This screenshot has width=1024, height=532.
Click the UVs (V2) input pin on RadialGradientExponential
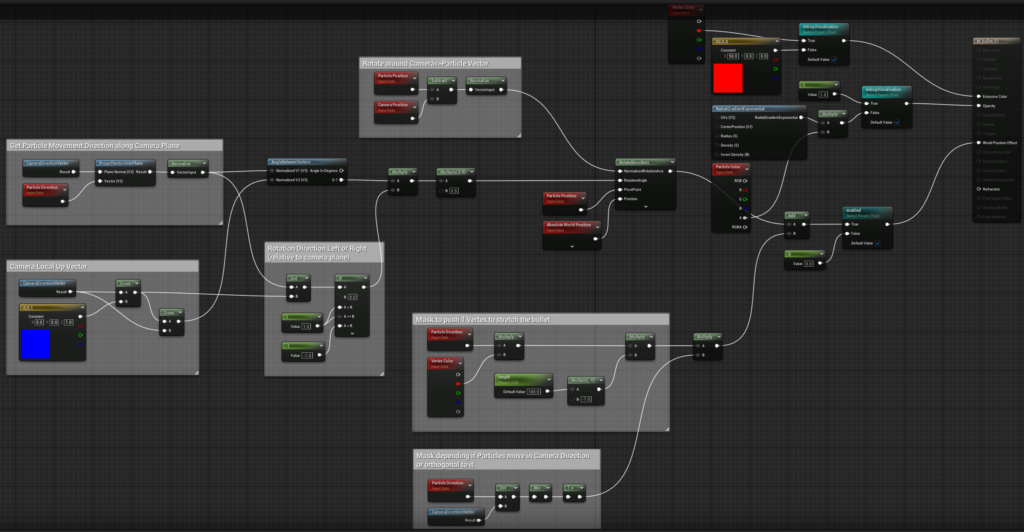717,117
